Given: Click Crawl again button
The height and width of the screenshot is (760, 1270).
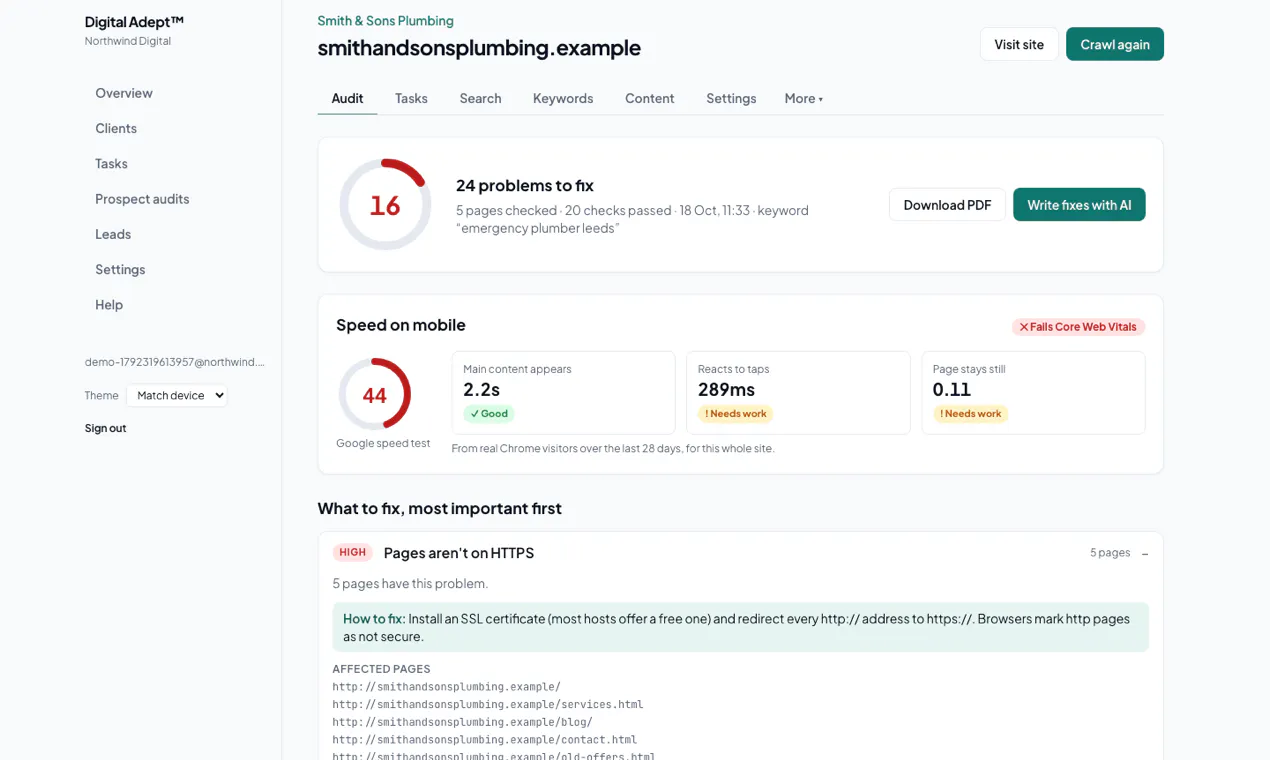Looking at the screenshot, I should point(1115,44).
